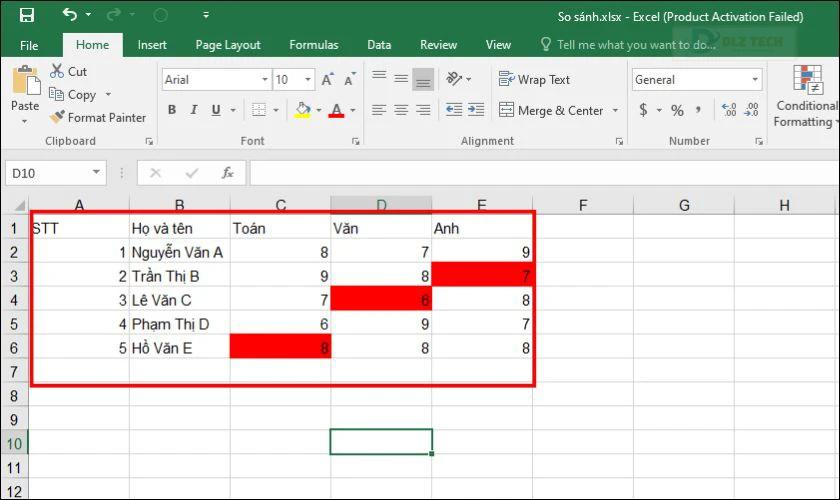840x500 pixels.
Task: Decrease Decimal places
Action: 752,110
